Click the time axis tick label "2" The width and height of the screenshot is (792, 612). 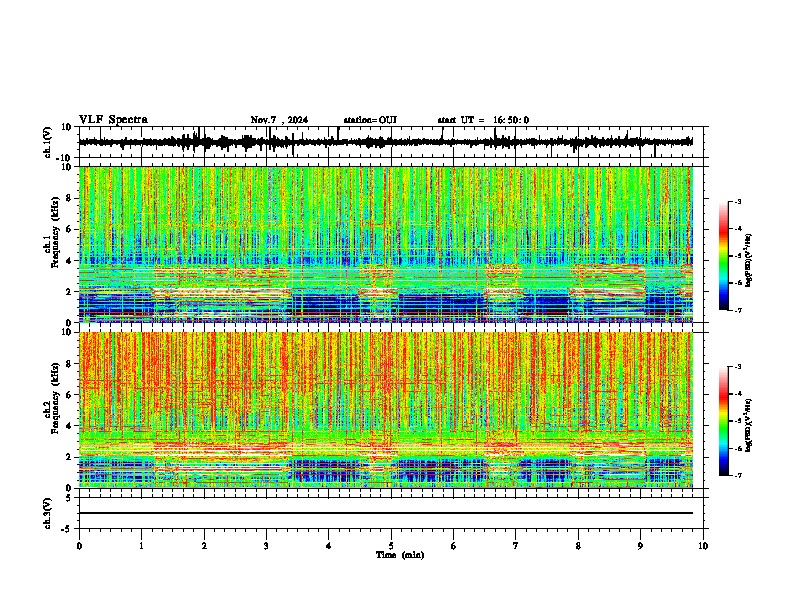click(x=204, y=546)
